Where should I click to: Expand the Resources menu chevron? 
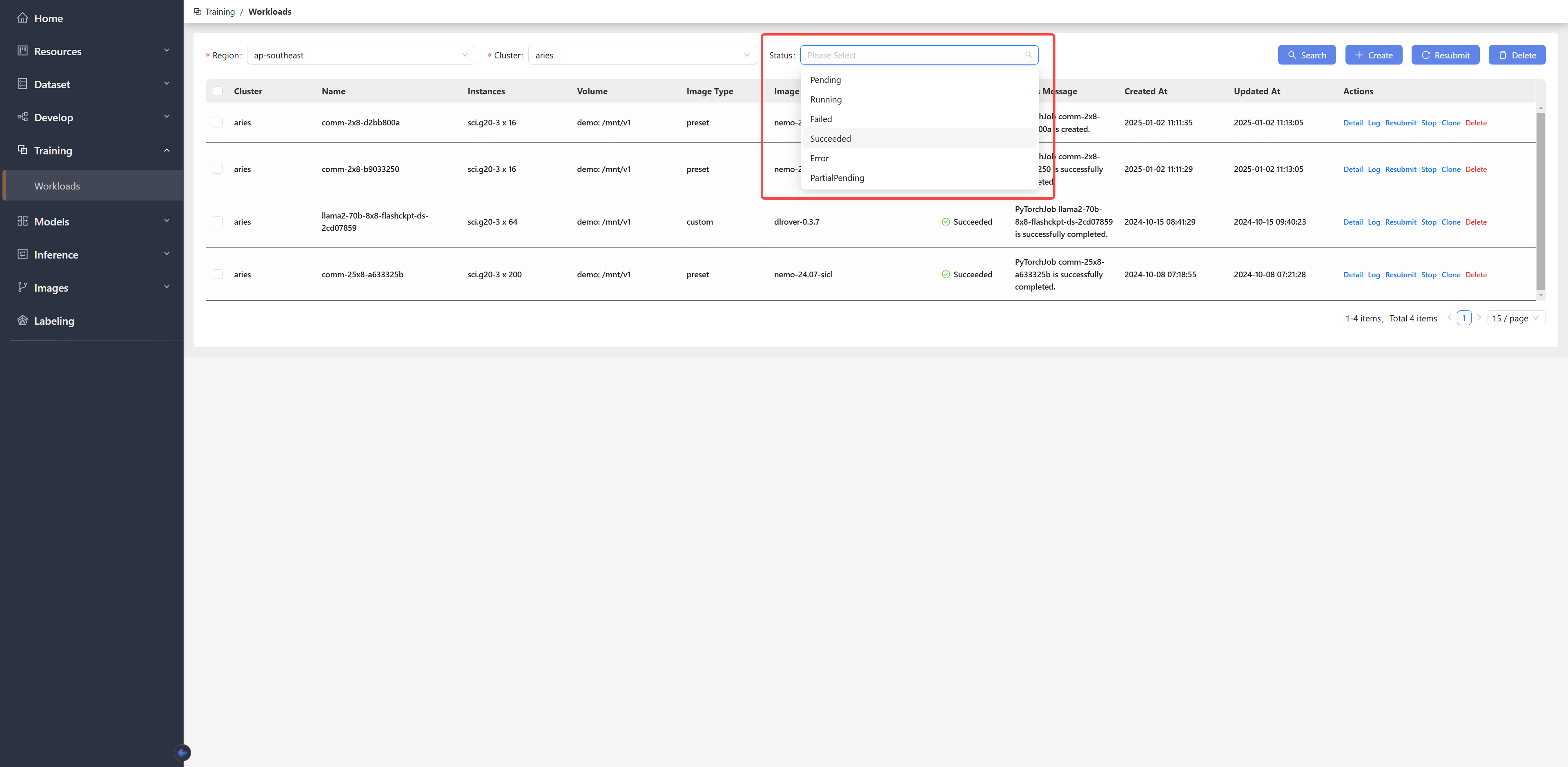tap(167, 51)
